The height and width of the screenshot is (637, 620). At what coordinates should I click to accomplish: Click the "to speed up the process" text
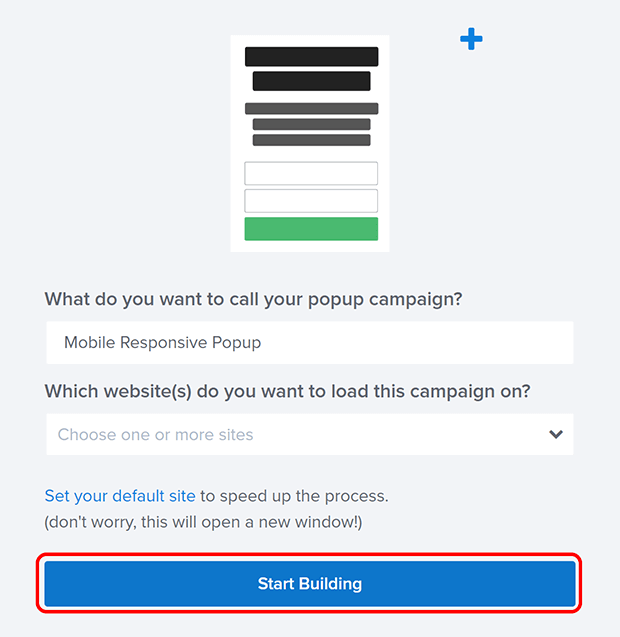294,496
